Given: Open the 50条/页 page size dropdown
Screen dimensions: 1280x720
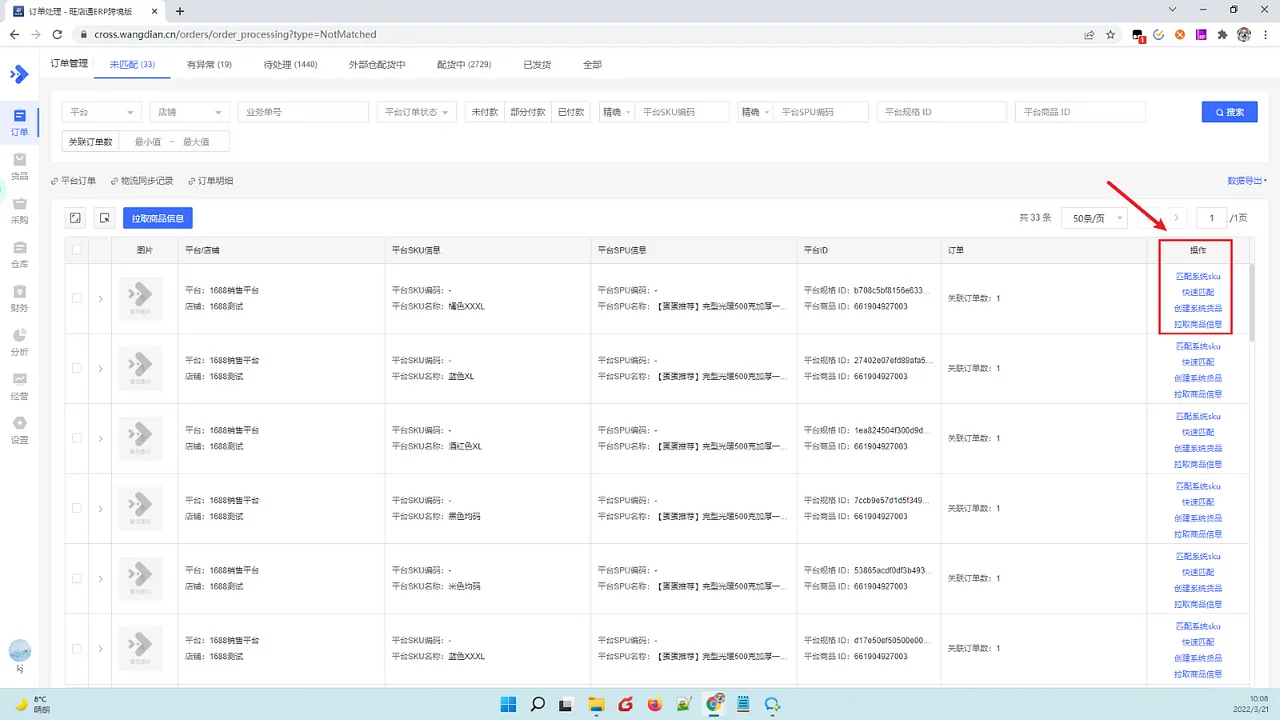Looking at the screenshot, I should (1094, 217).
